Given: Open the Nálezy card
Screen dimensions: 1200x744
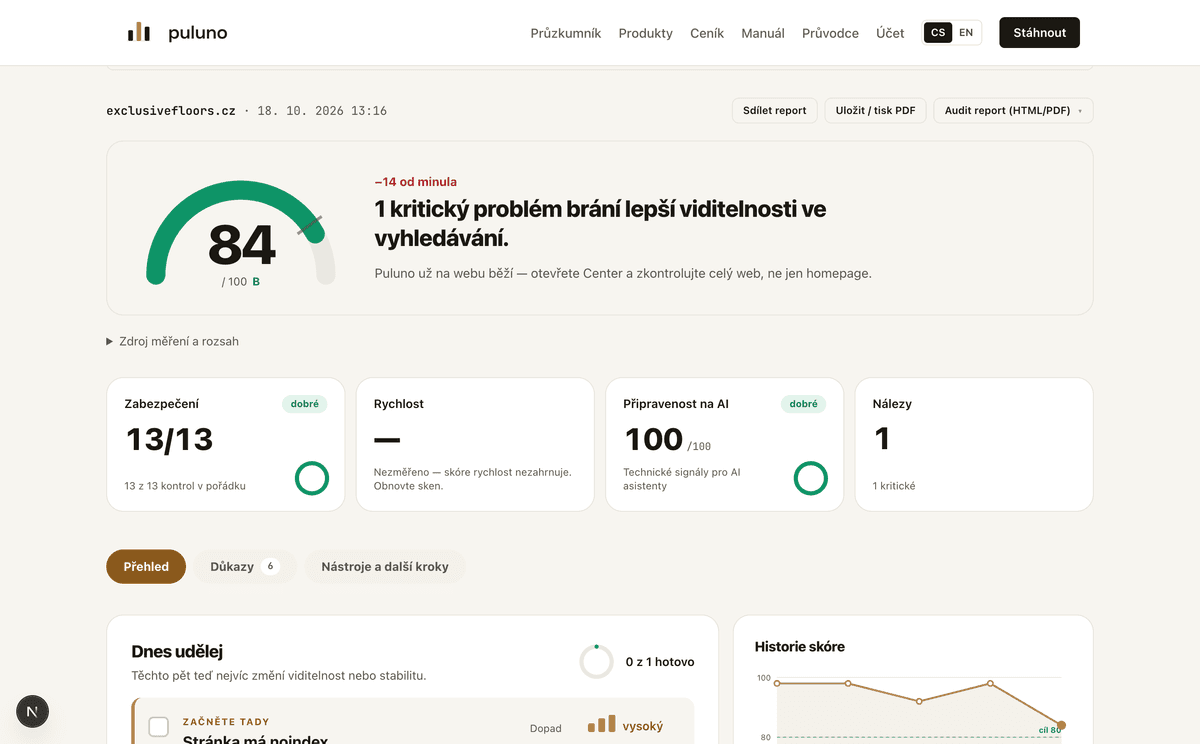Looking at the screenshot, I should click(x=974, y=444).
